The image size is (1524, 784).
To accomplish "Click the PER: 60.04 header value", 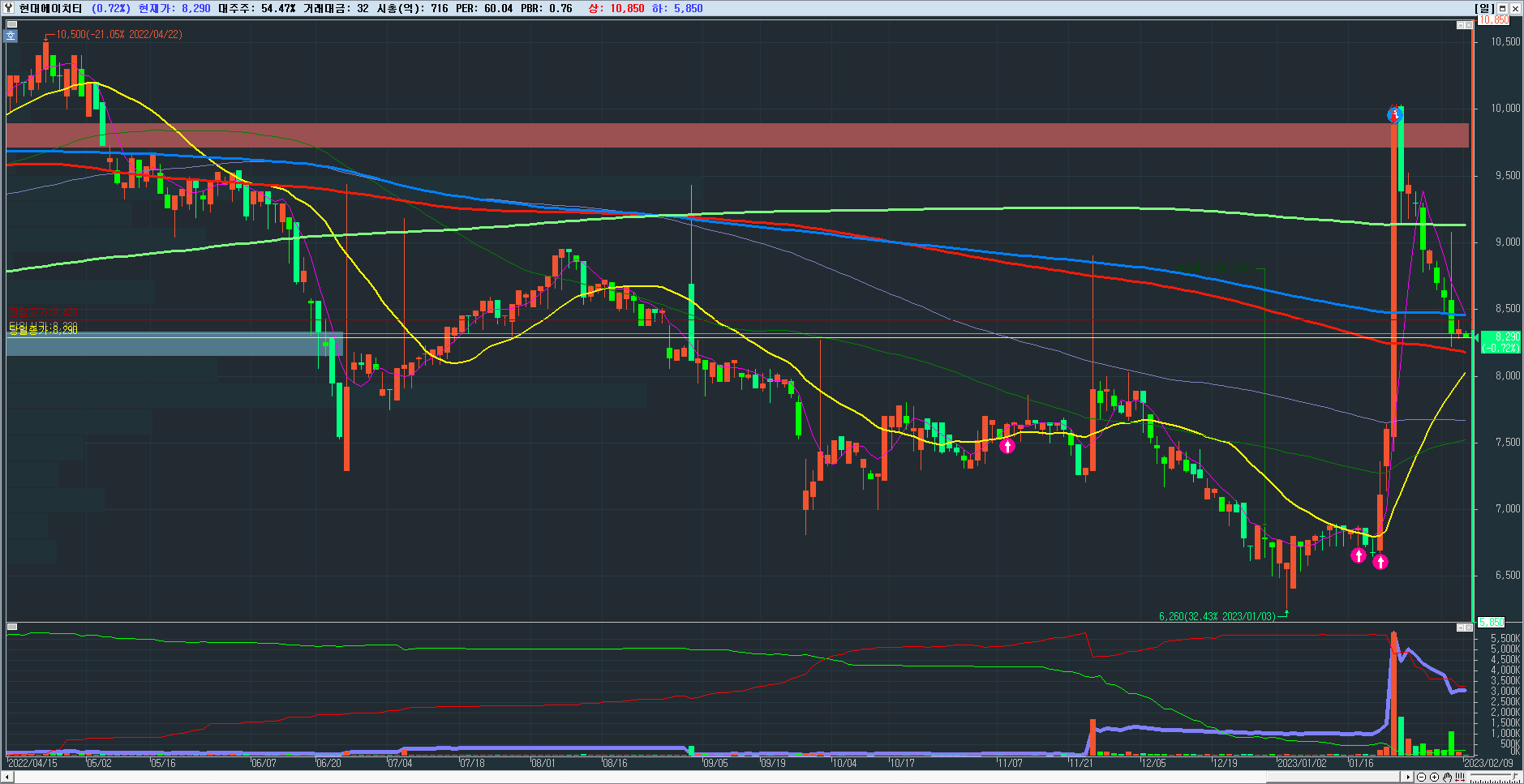I will [484, 8].
